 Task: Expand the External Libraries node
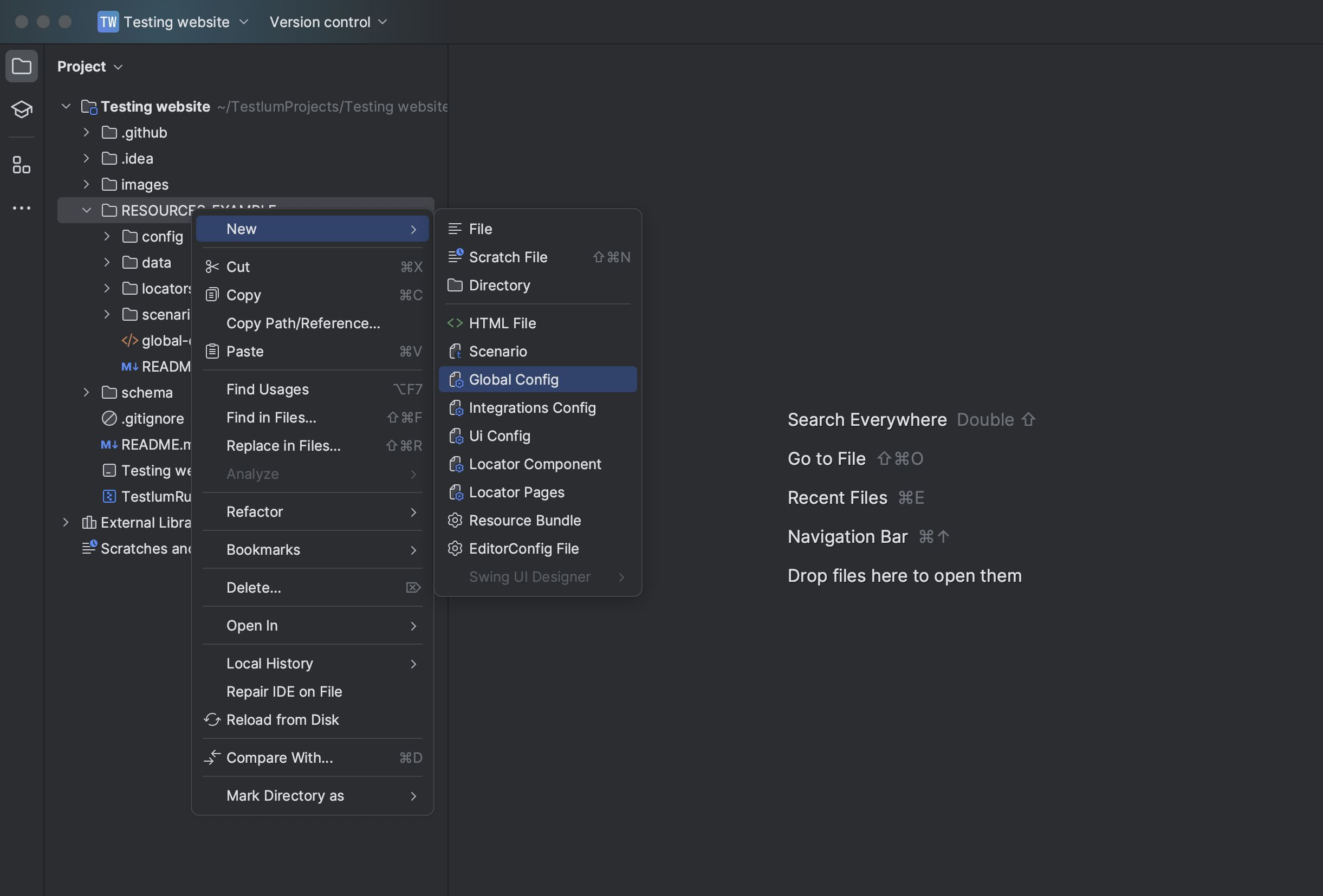pos(66,522)
